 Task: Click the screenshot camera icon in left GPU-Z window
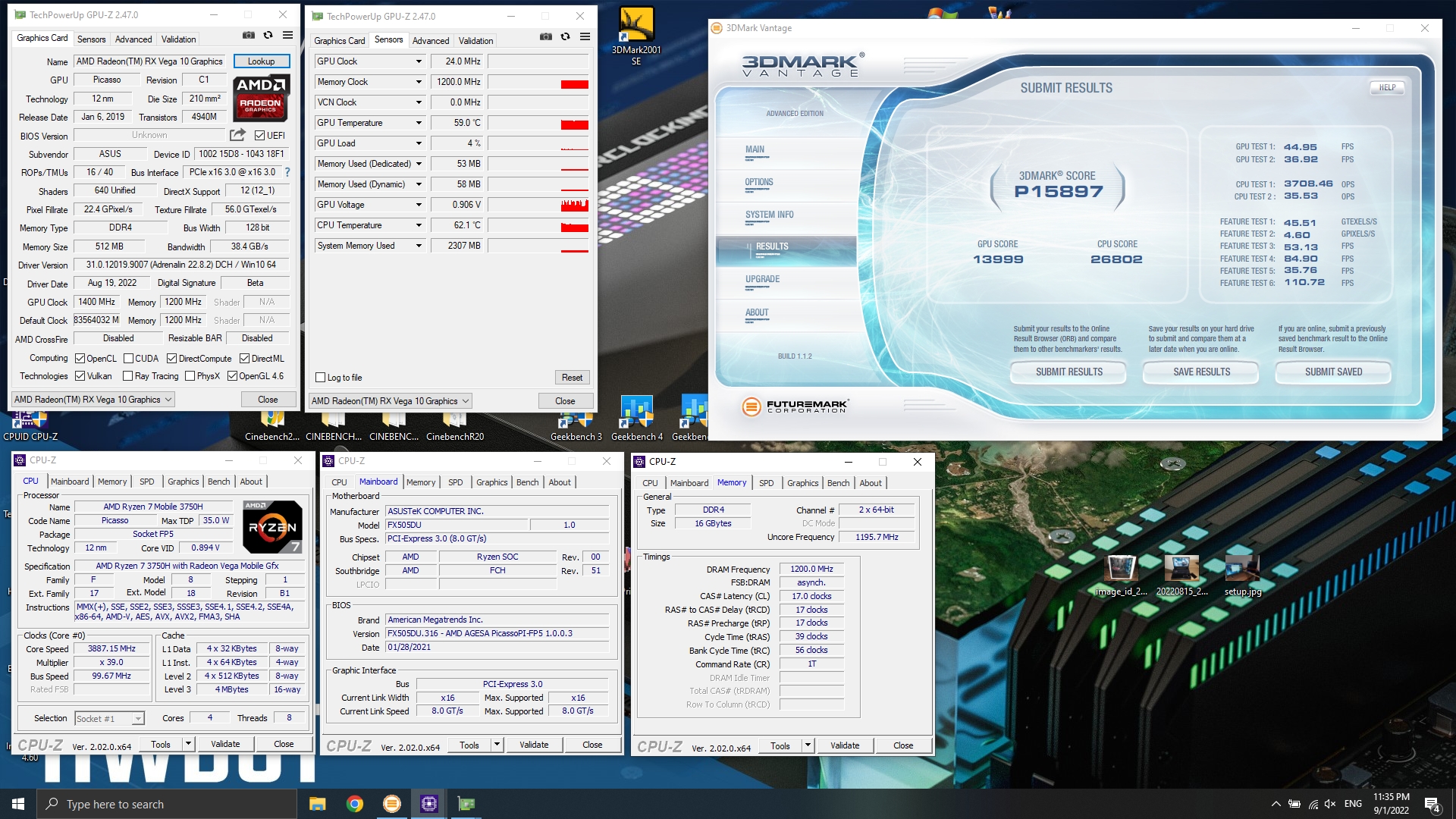click(x=248, y=36)
